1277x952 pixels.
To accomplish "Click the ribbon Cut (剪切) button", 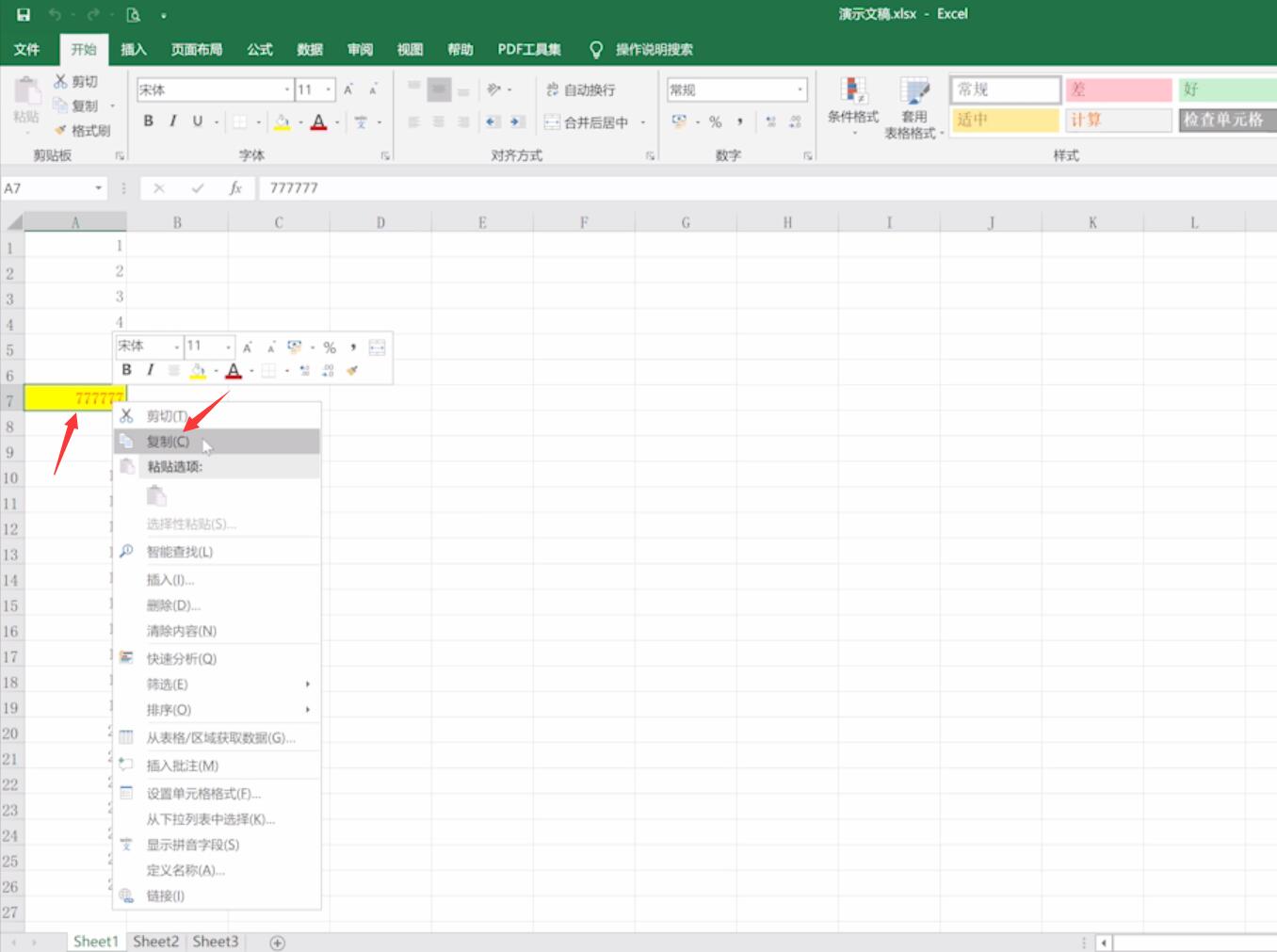I will [x=75, y=82].
